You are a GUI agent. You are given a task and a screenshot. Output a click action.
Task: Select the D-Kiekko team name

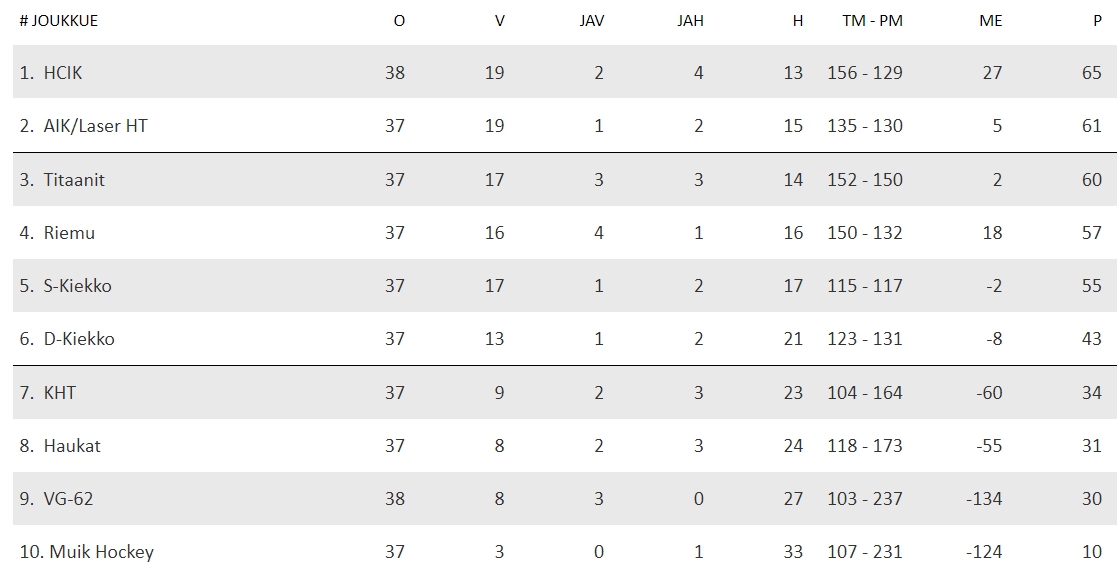[x=79, y=338]
